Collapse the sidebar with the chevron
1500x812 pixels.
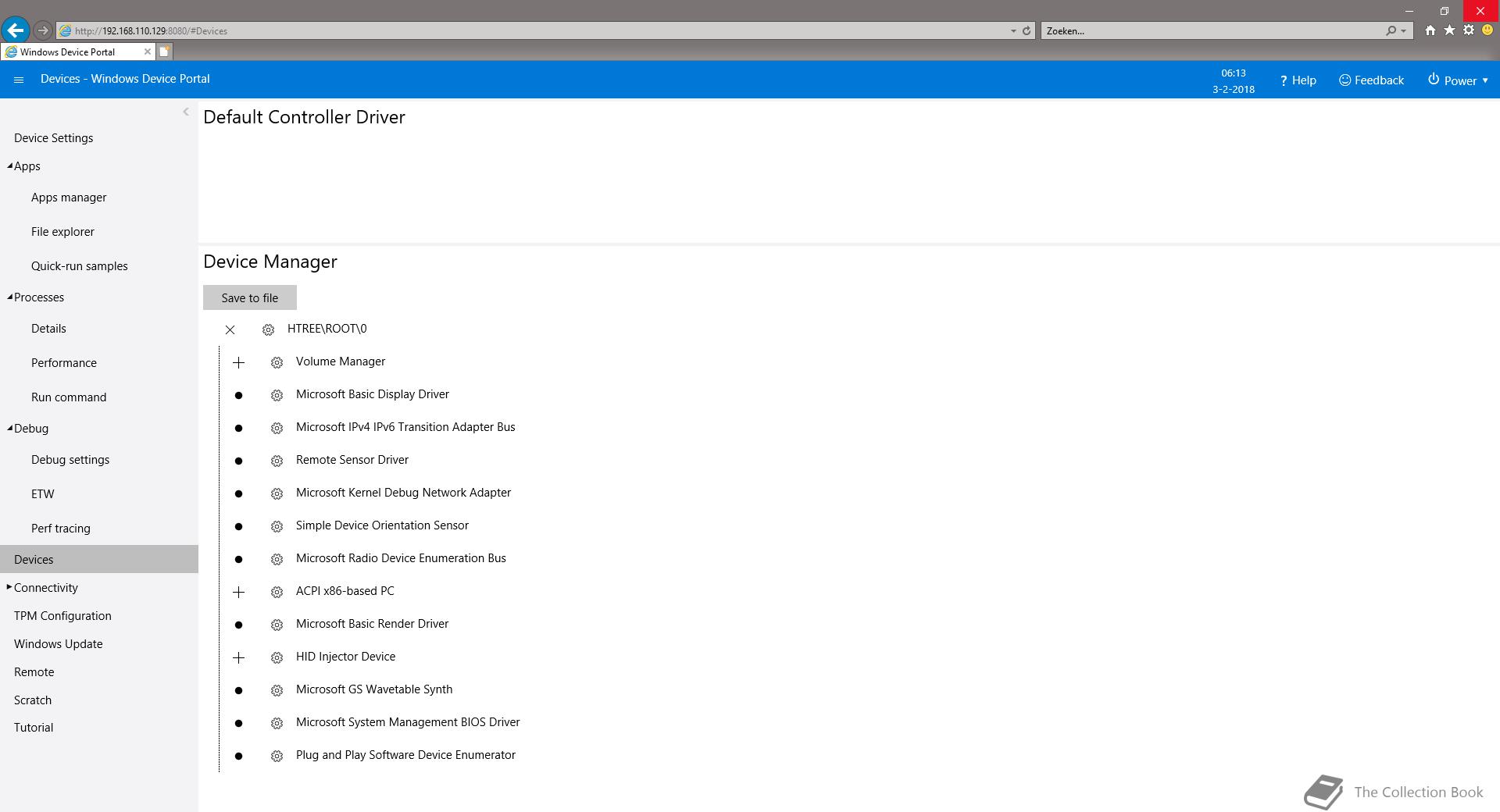coord(186,112)
